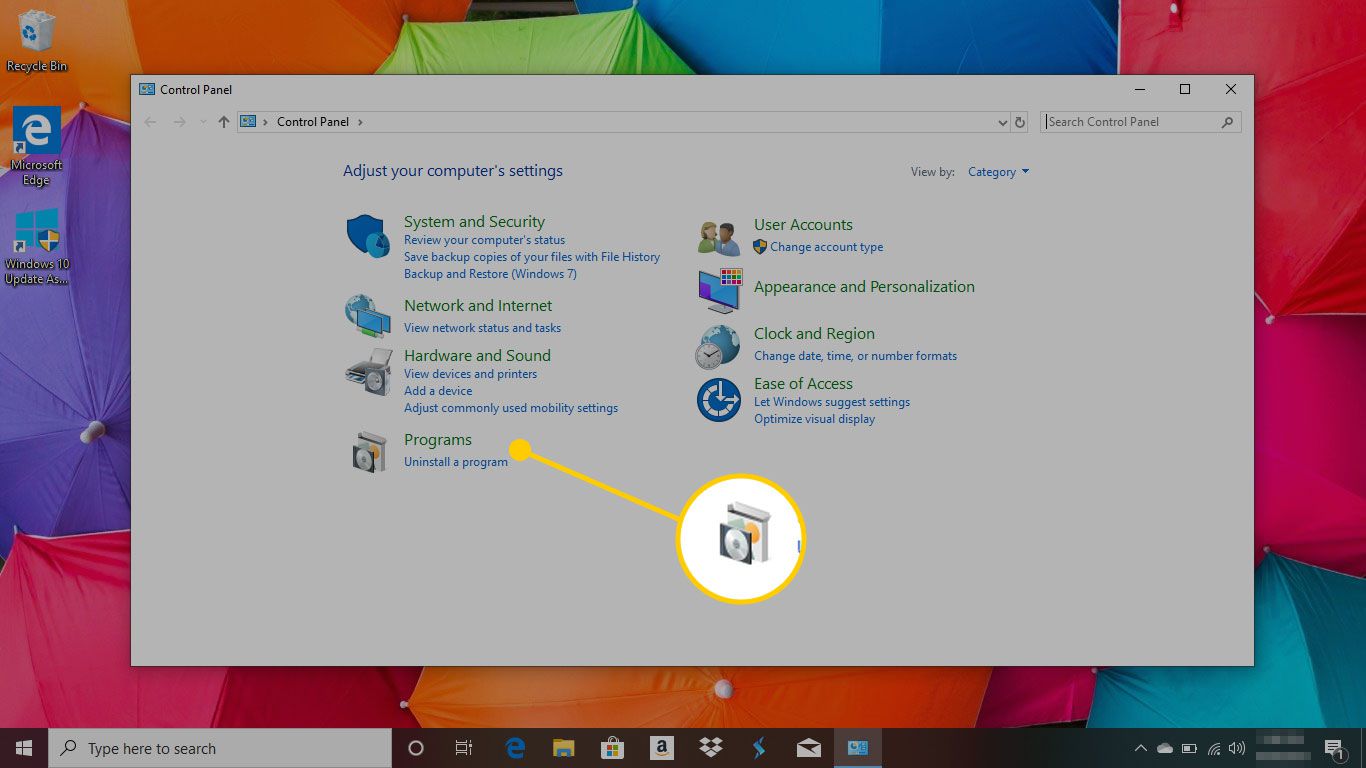
Task: Open the Amazon icon in the taskbar
Action: click(660, 748)
